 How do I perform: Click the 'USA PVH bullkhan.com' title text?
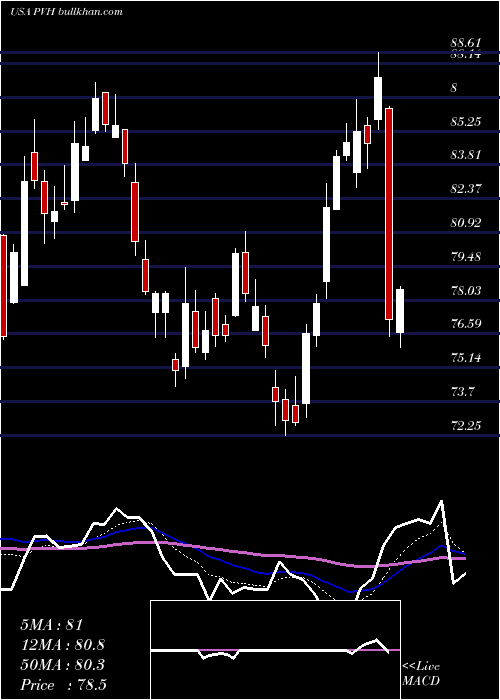tap(66, 11)
